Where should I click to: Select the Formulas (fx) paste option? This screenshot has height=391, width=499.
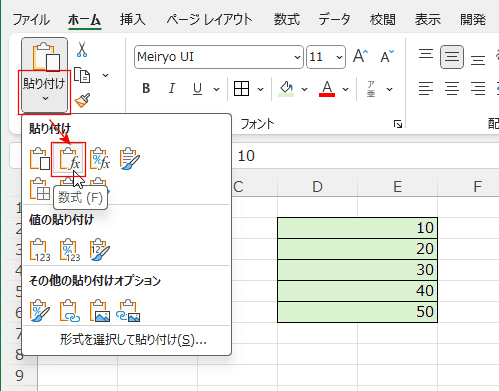click(69, 159)
